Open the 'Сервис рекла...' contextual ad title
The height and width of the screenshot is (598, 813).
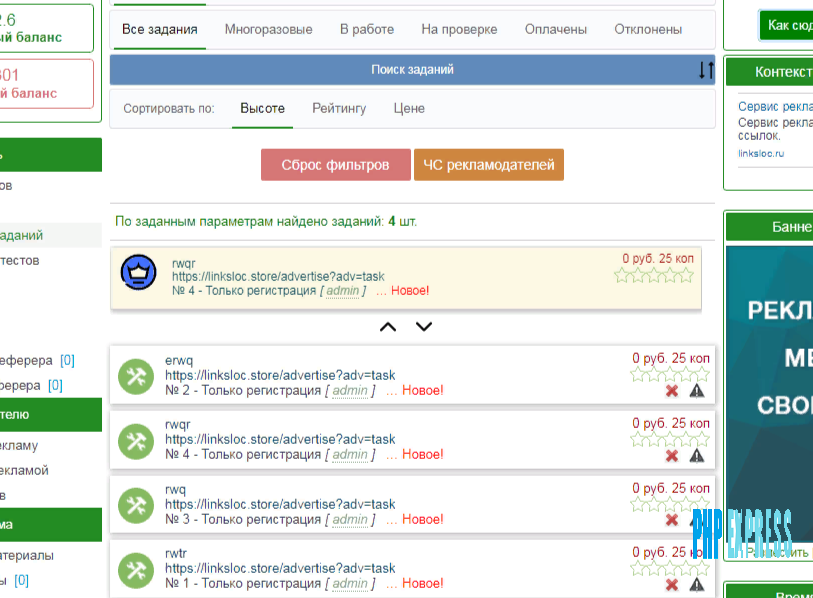(x=775, y=106)
